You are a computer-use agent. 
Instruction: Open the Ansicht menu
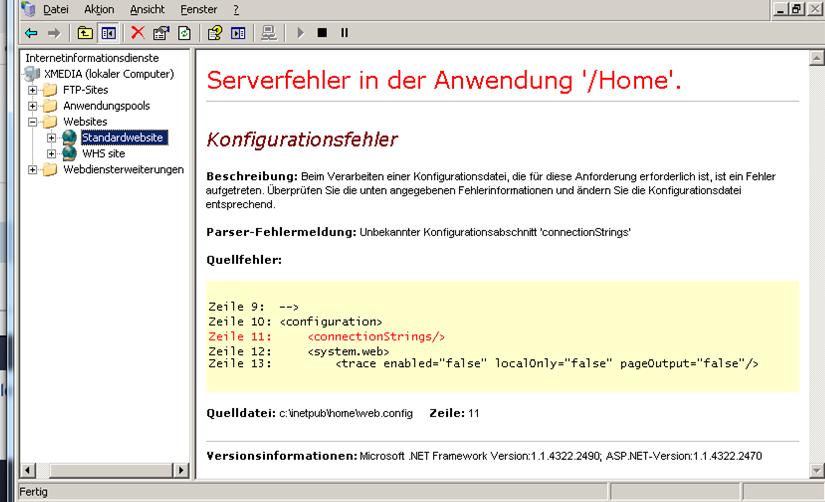click(x=147, y=9)
